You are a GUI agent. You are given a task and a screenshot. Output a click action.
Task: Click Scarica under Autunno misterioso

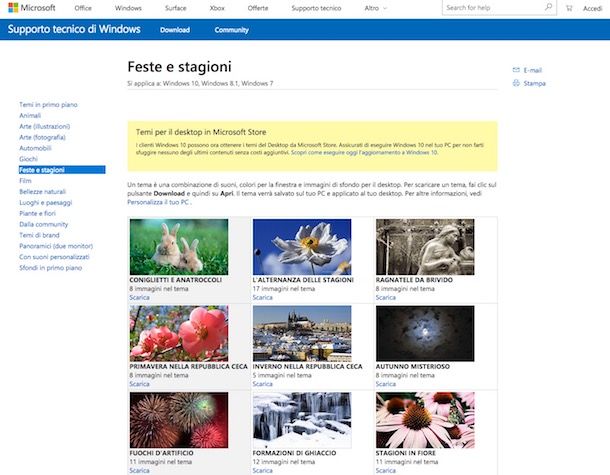pos(386,384)
